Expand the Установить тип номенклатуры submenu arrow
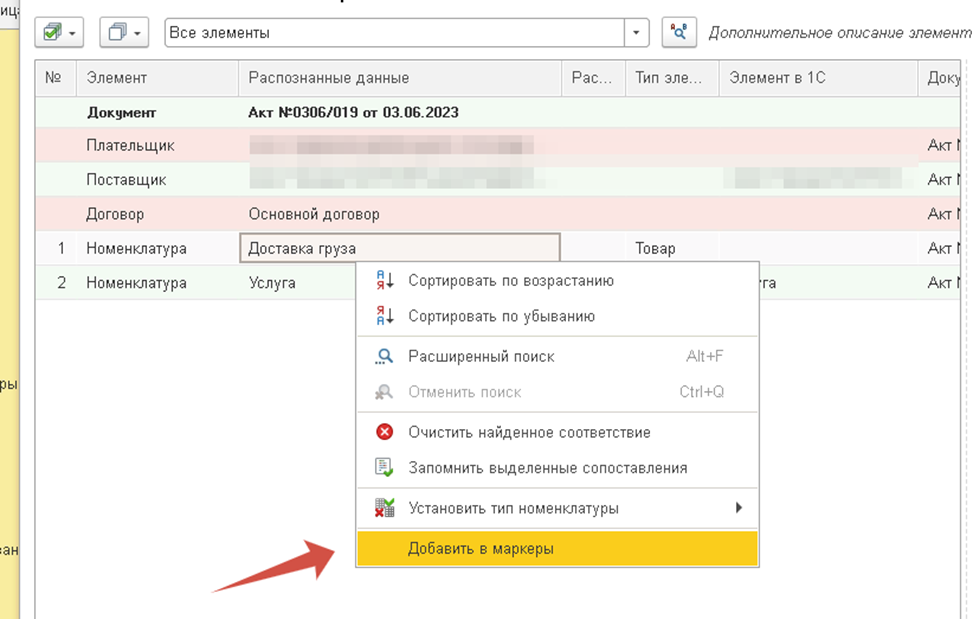973x619 pixels. (738, 508)
